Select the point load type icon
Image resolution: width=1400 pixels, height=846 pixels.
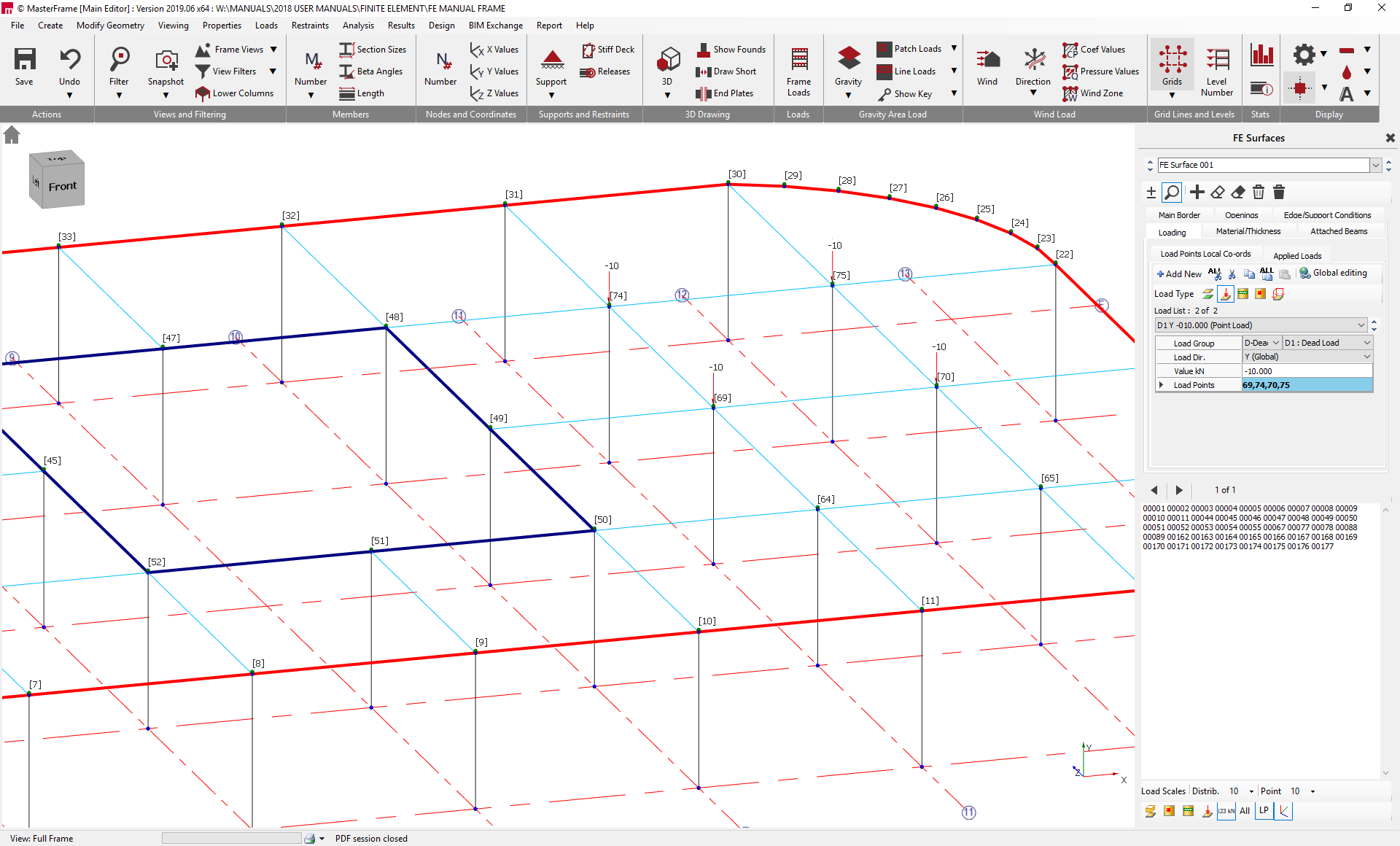(1225, 294)
